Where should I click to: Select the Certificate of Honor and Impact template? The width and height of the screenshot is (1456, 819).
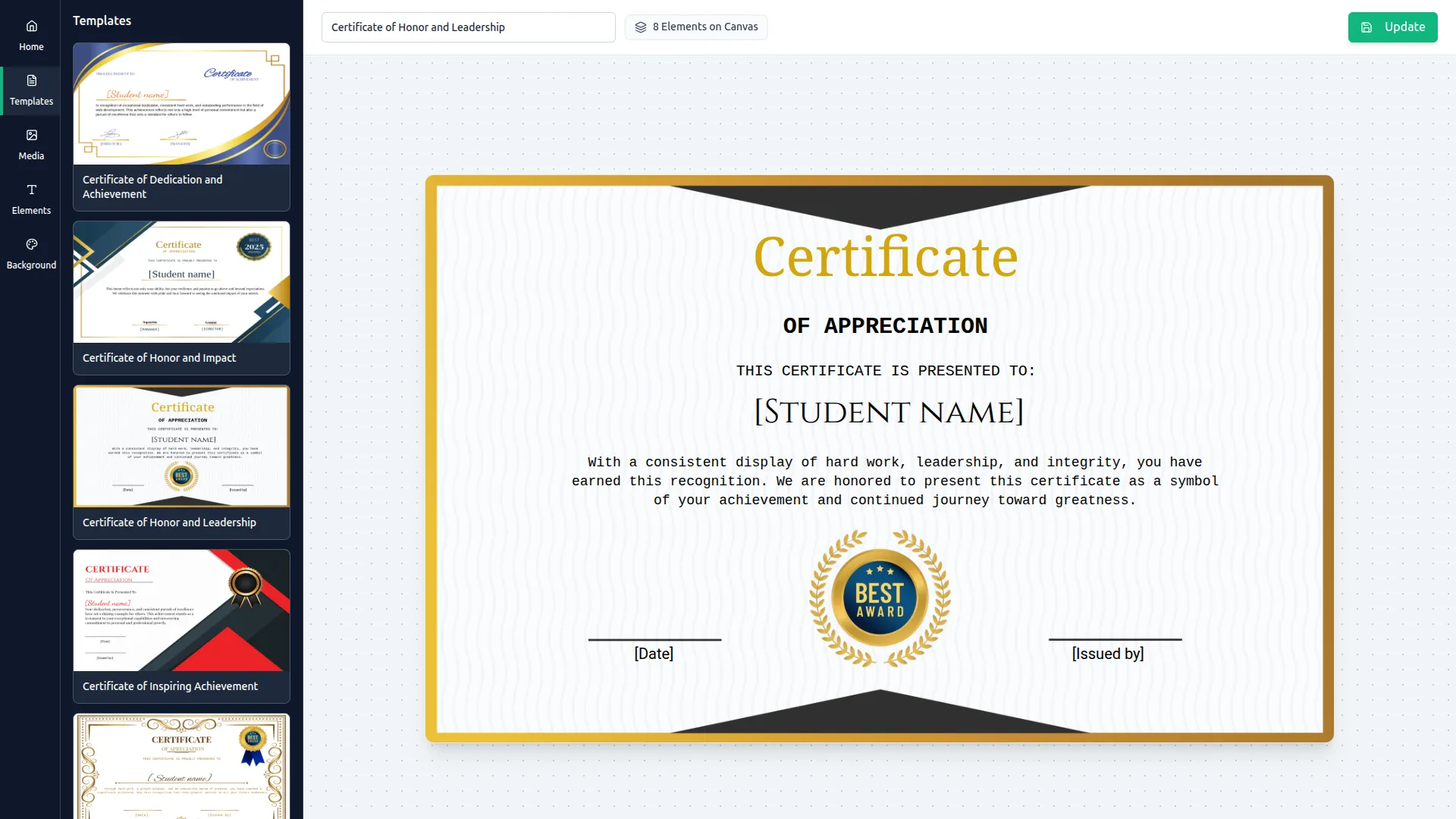(180, 296)
